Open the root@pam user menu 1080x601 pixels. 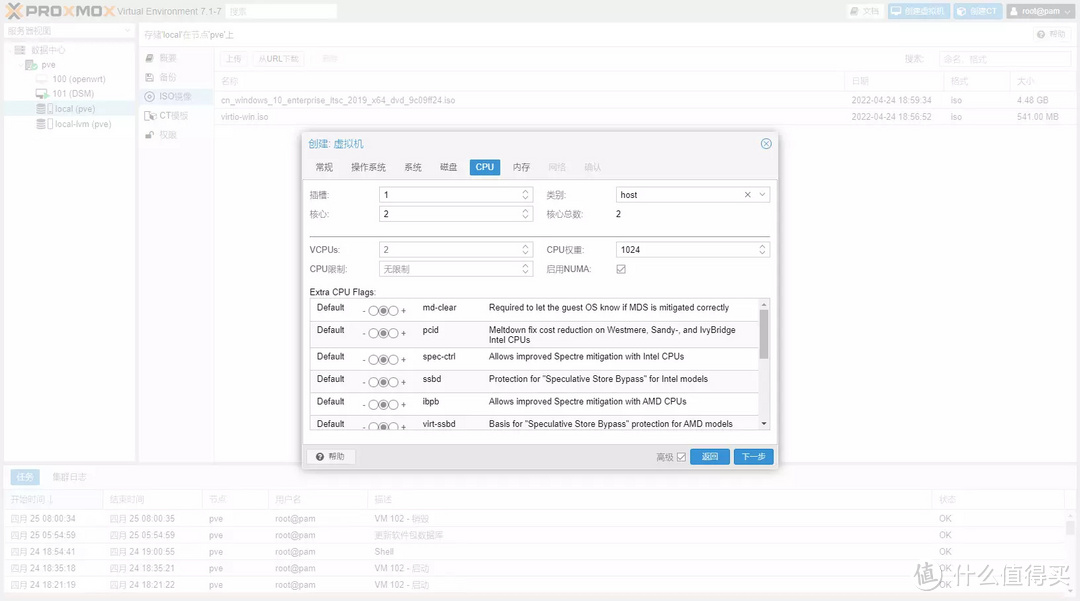coord(1040,11)
